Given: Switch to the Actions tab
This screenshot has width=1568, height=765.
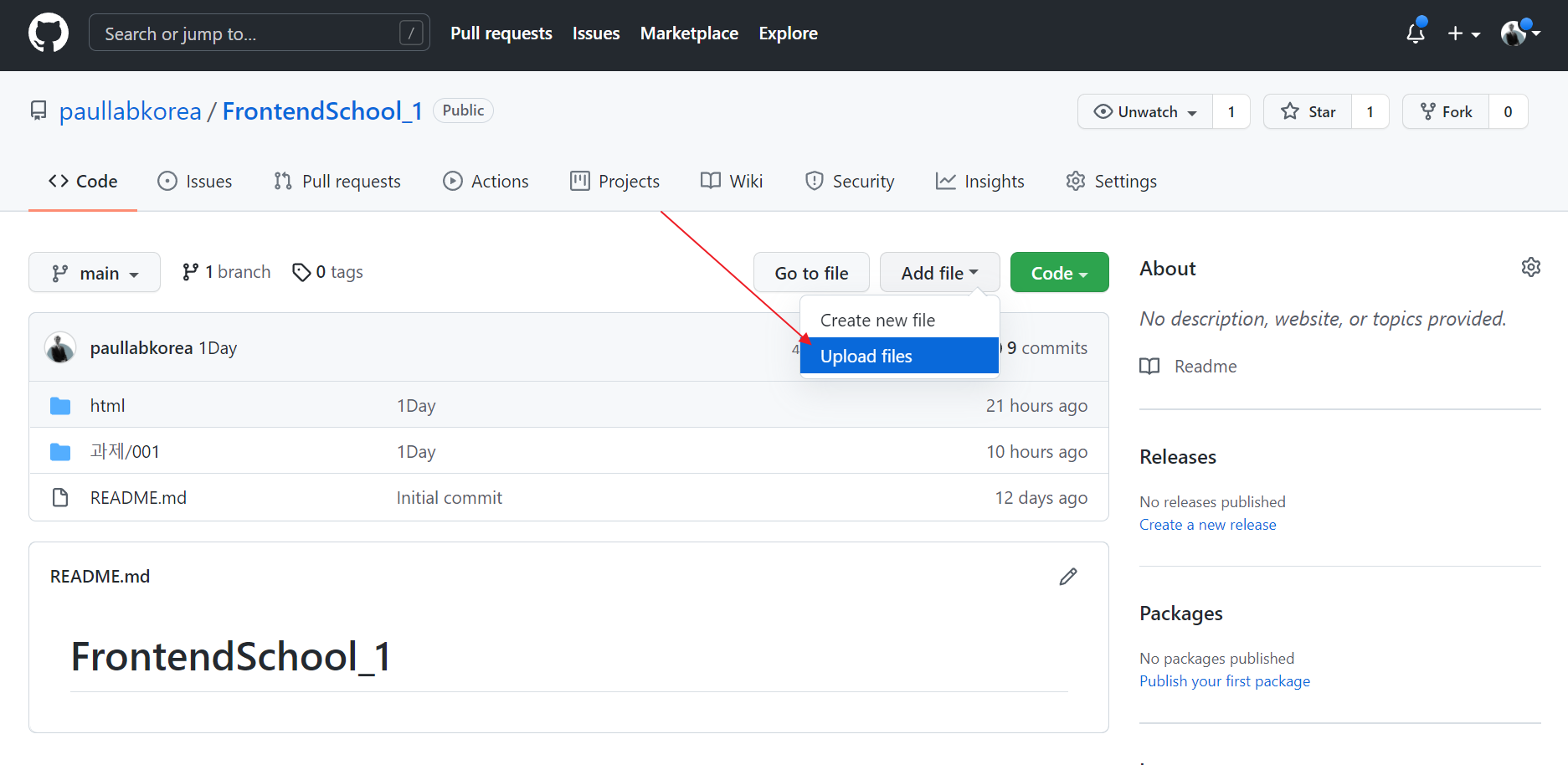Looking at the screenshot, I should point(486,182).
